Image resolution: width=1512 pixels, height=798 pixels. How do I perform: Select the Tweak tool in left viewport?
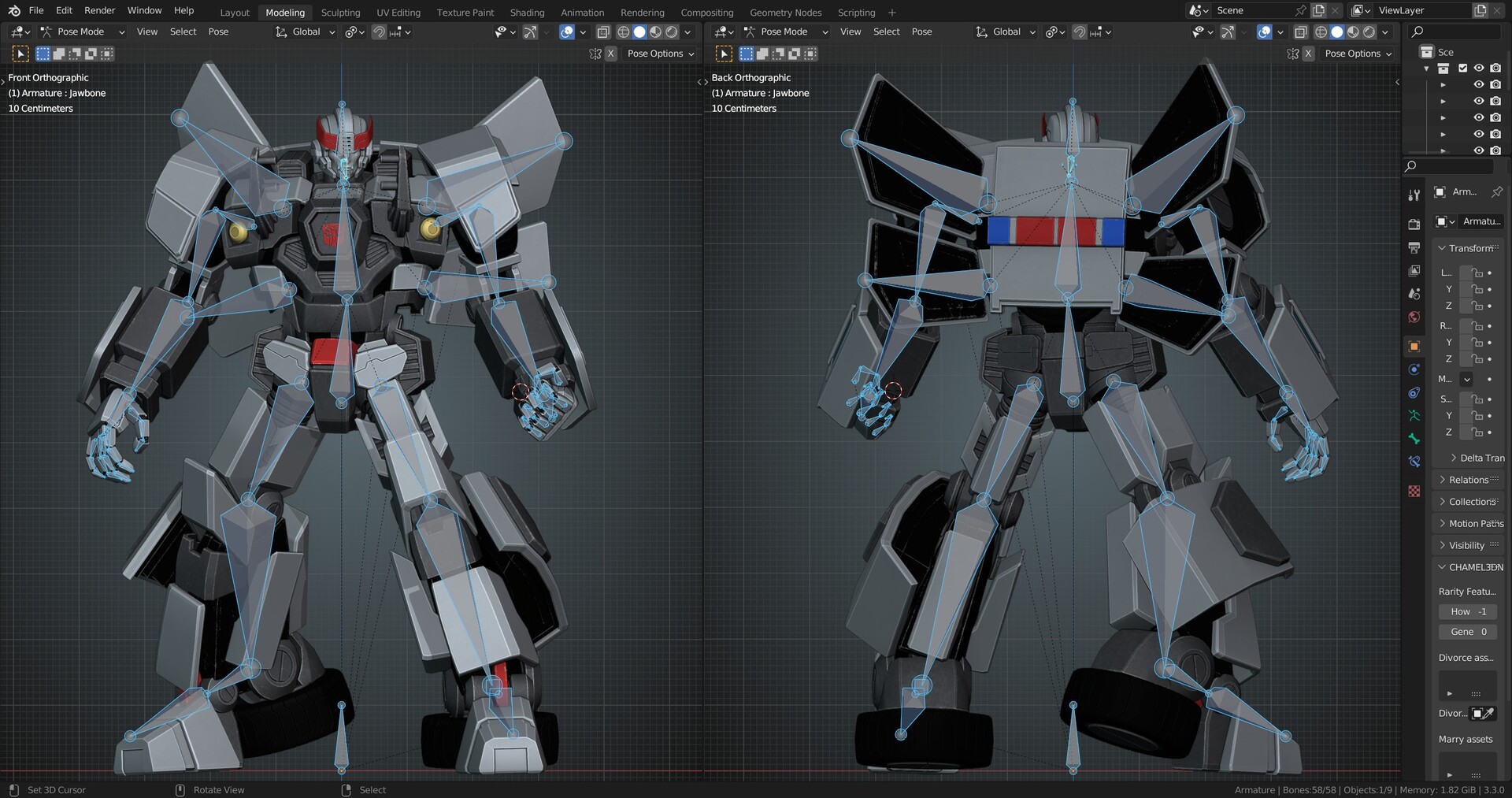click(20, 54)
